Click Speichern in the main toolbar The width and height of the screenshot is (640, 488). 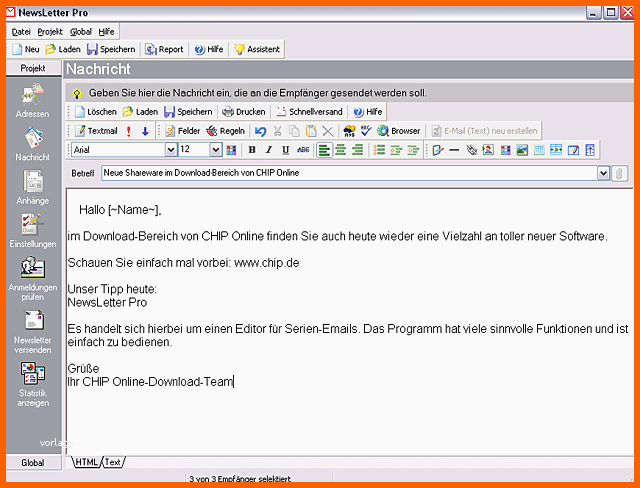111,49
